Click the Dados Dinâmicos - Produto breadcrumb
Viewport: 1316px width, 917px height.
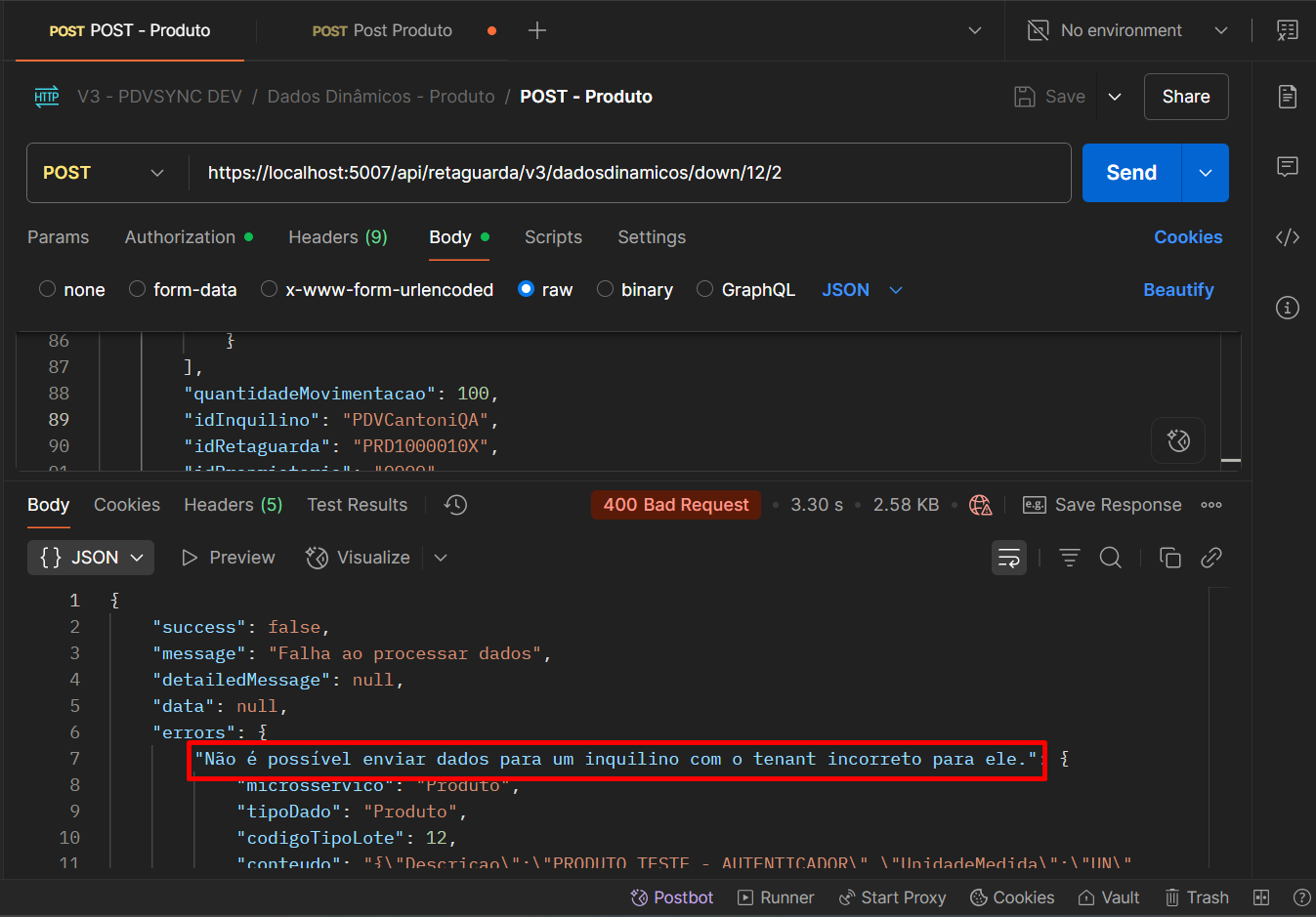coord(381,97)
